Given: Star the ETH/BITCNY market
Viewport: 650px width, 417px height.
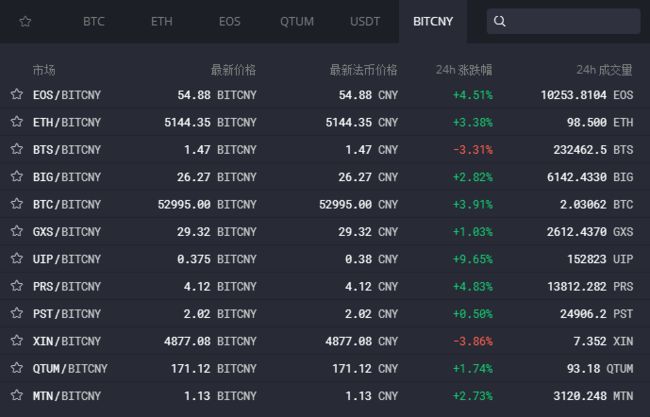Looking at the screenshot, I should point(17,121).
